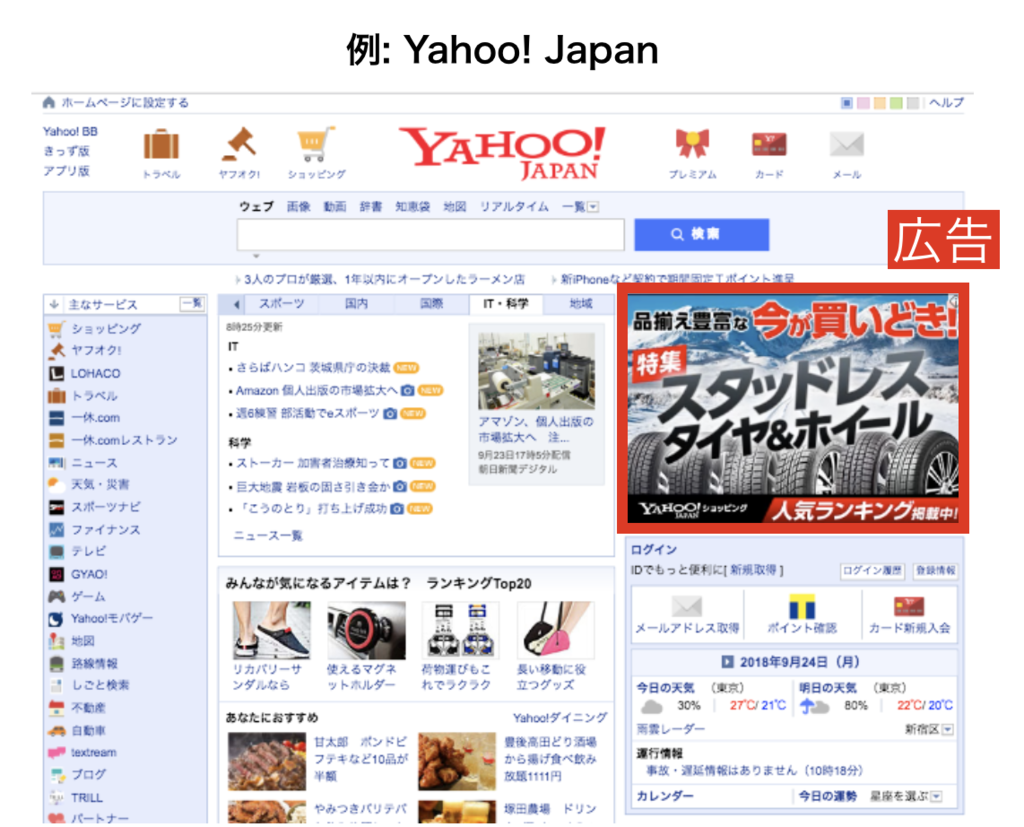The height and width of the screenshot is (827, 1024).
Task: Open 自動車 in the services sidebar
Action: tap(88, 730)
